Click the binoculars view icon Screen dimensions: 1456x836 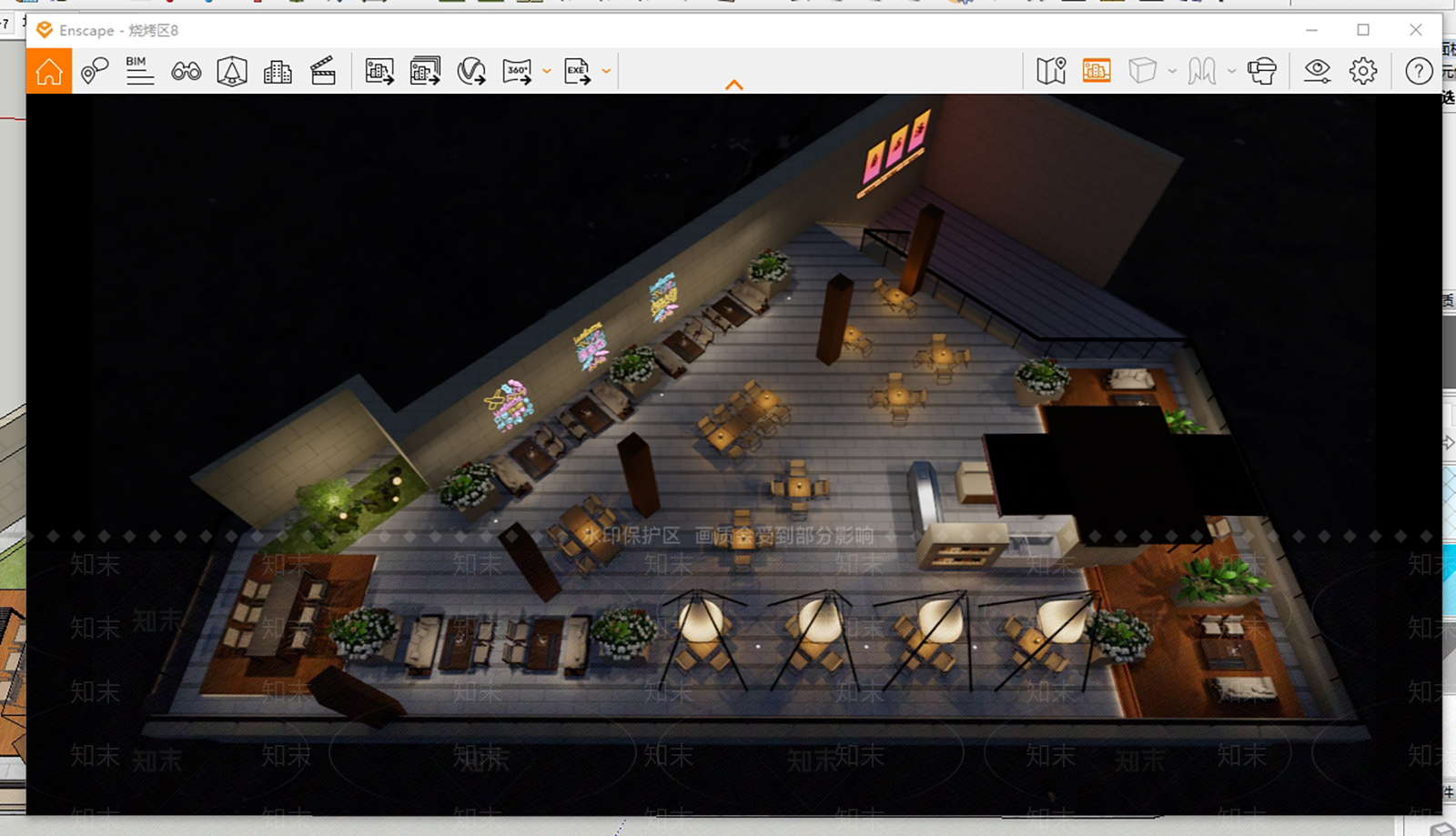click(186, 71)
